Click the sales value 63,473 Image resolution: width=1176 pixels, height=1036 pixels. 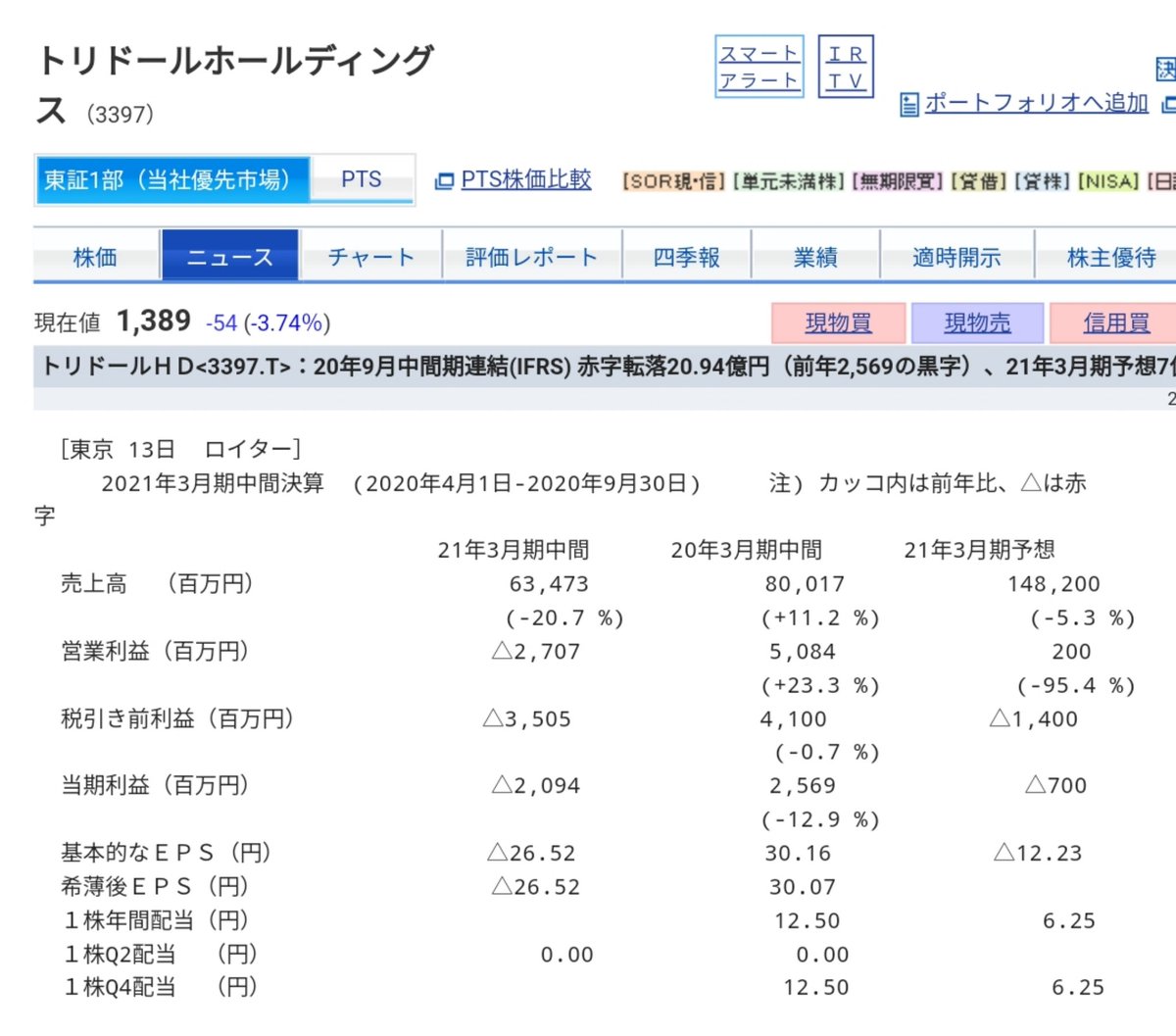point(549,584)
